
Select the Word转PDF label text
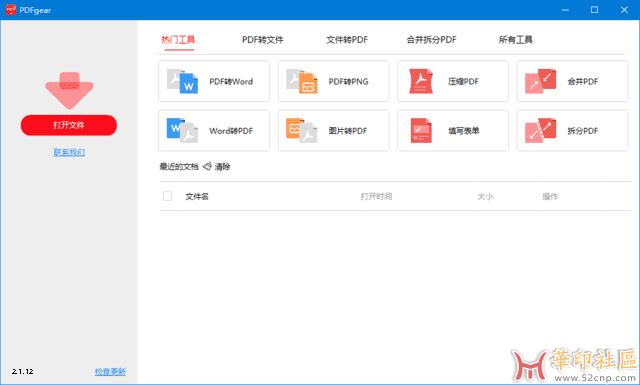(231, 131)
